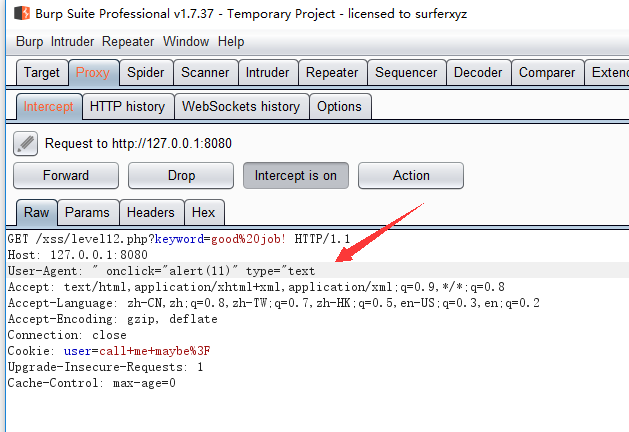Open the Help menu
Screen dimensions: 629x432
pyautogui.click(x=231, y=41)
